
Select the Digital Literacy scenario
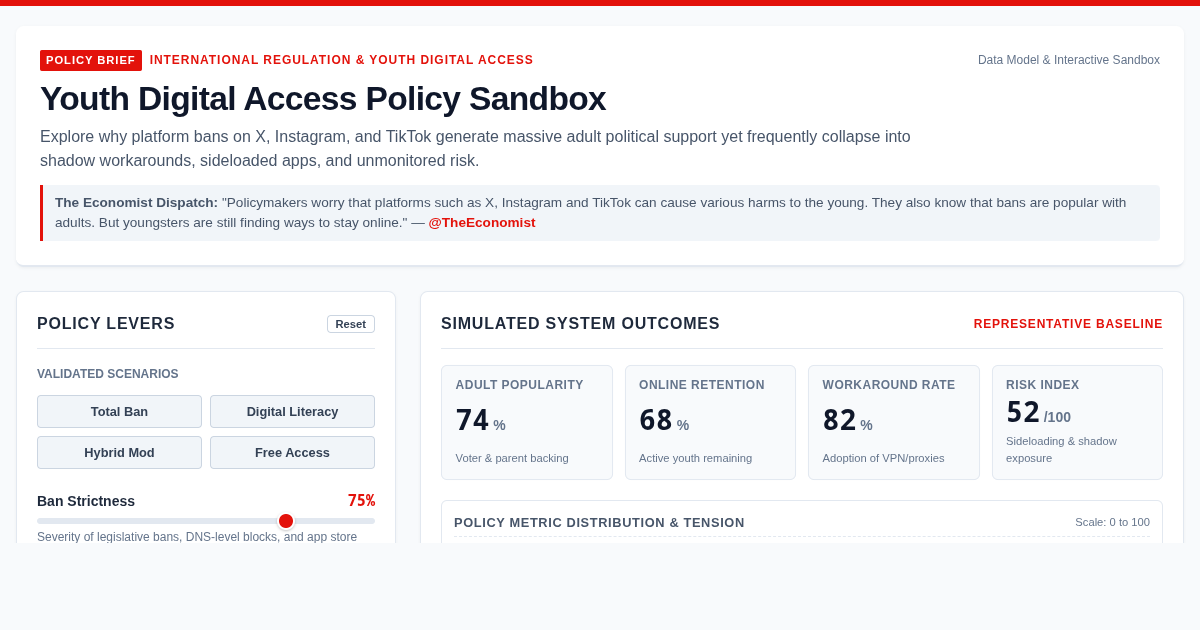pos(292,411)
